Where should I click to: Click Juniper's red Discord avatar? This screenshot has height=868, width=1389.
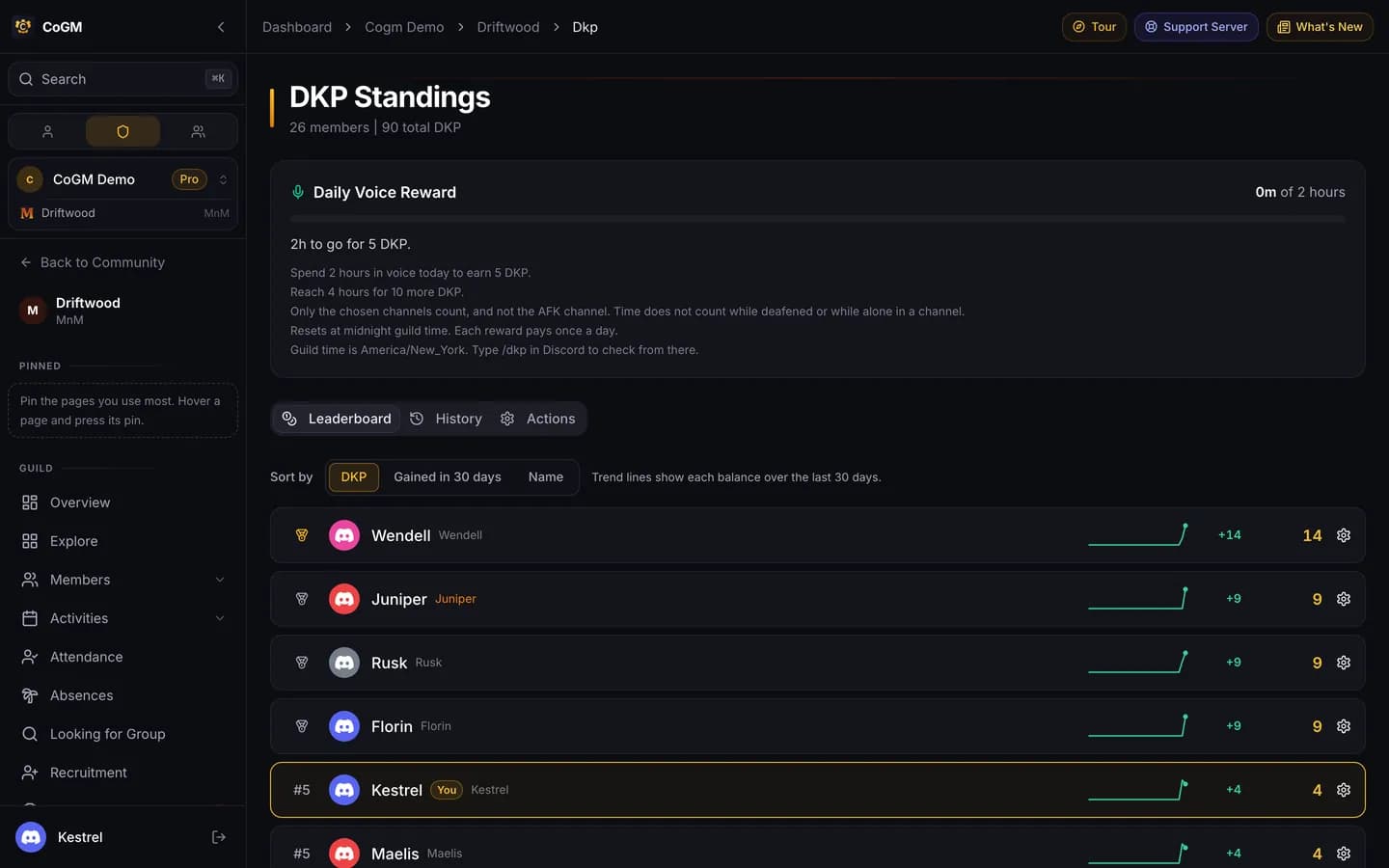coord(344,599)
